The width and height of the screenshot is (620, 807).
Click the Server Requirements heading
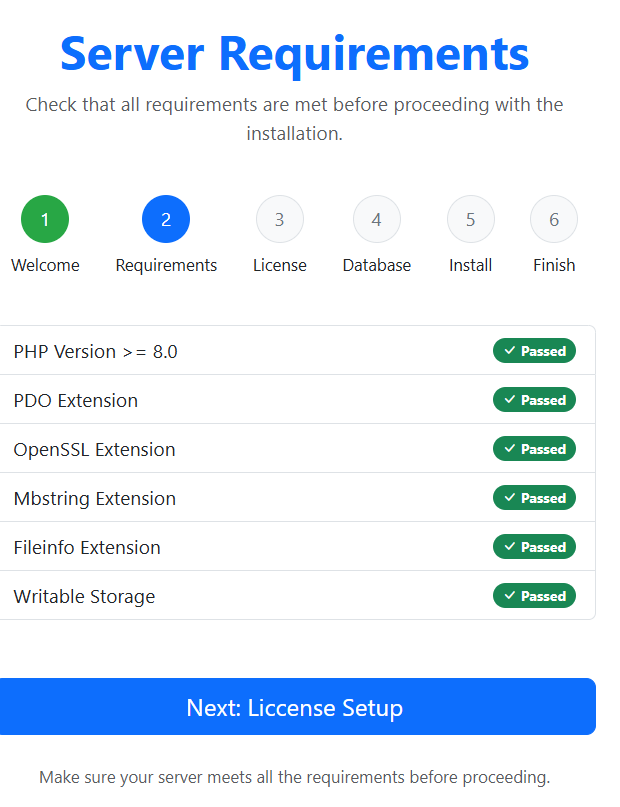(x=295, y=55)
